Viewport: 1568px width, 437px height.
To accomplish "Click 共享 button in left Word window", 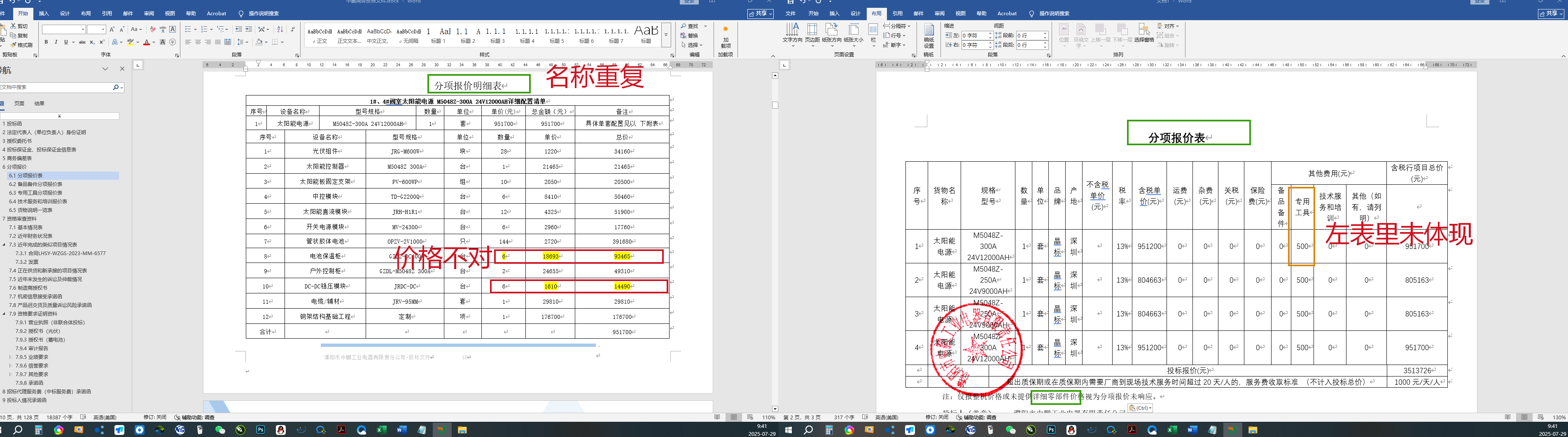I will coord(761,14).
